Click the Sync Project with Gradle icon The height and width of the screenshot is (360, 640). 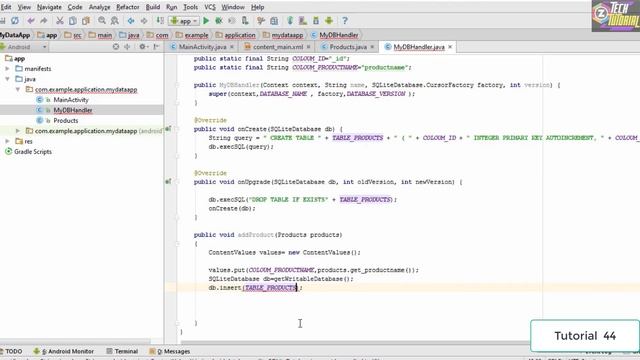[290, 20]
